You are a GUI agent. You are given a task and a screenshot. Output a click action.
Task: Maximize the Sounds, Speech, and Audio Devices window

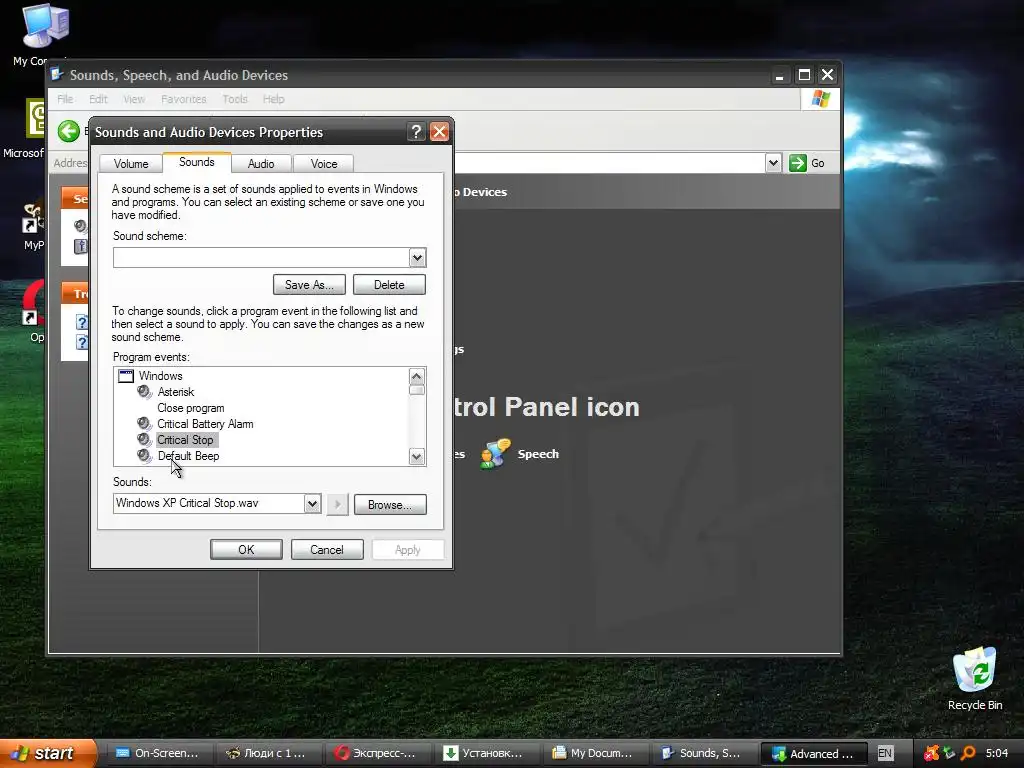point(804,75)
